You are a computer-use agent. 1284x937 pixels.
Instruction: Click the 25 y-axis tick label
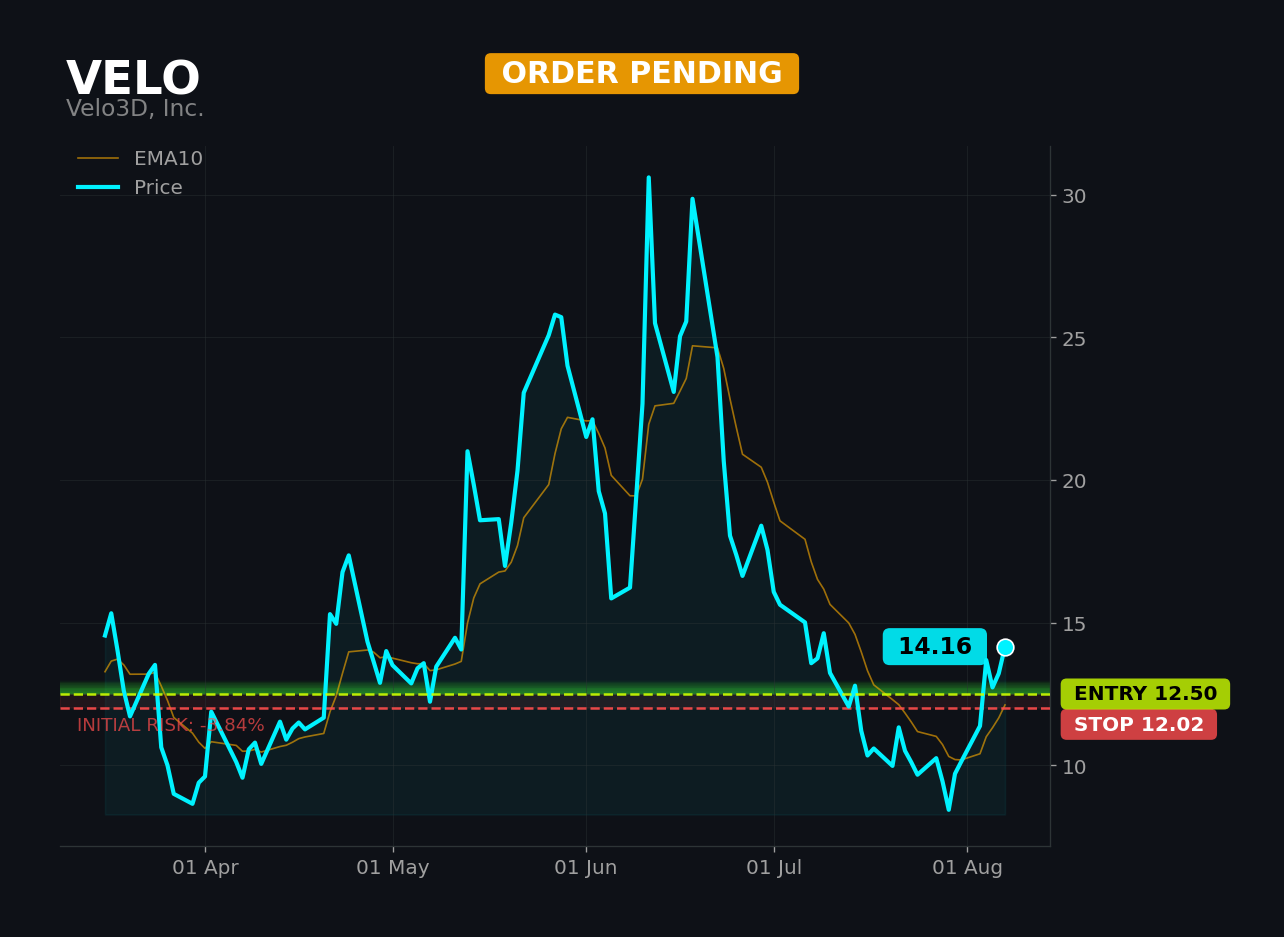[1074, 339]
